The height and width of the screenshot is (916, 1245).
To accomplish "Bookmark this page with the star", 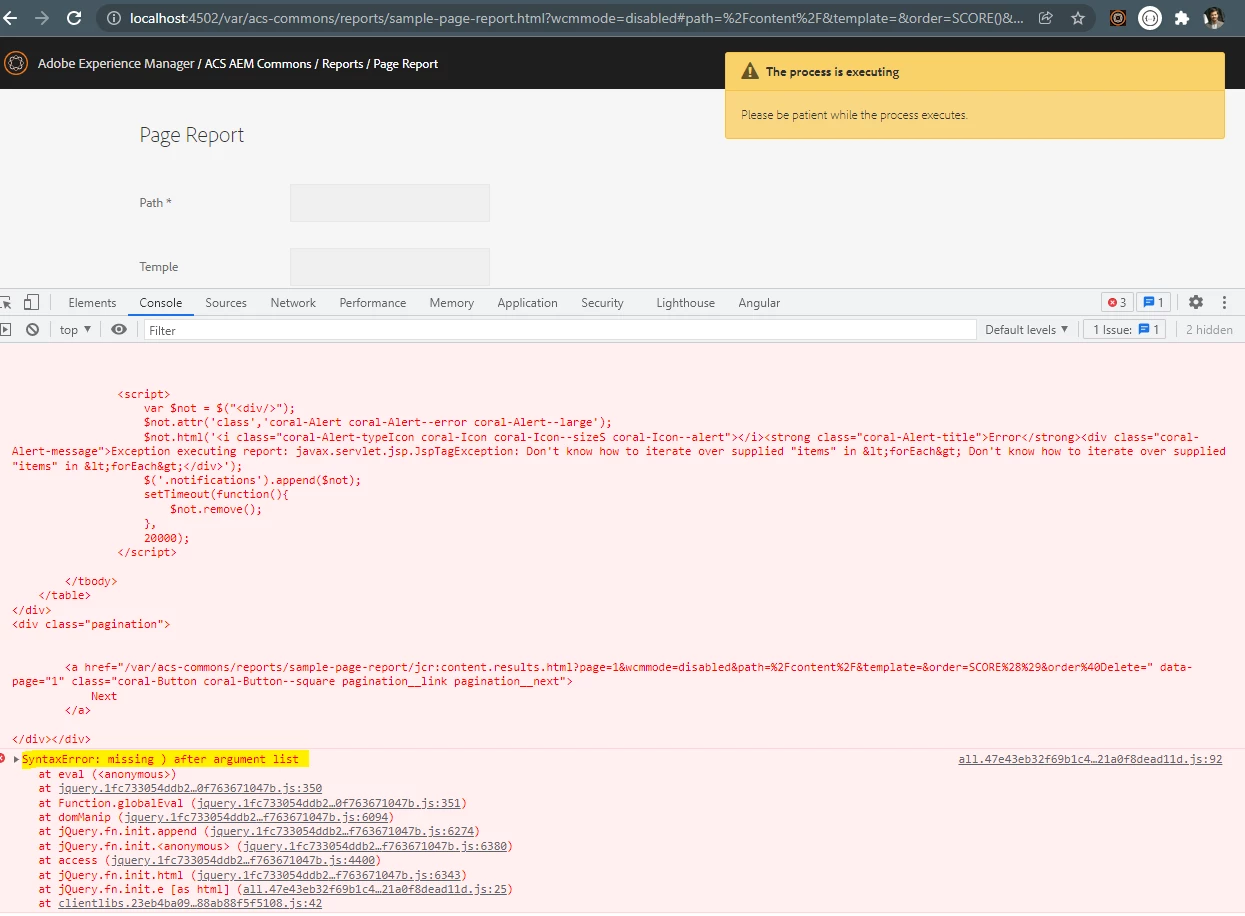I will click(1077, 18).
